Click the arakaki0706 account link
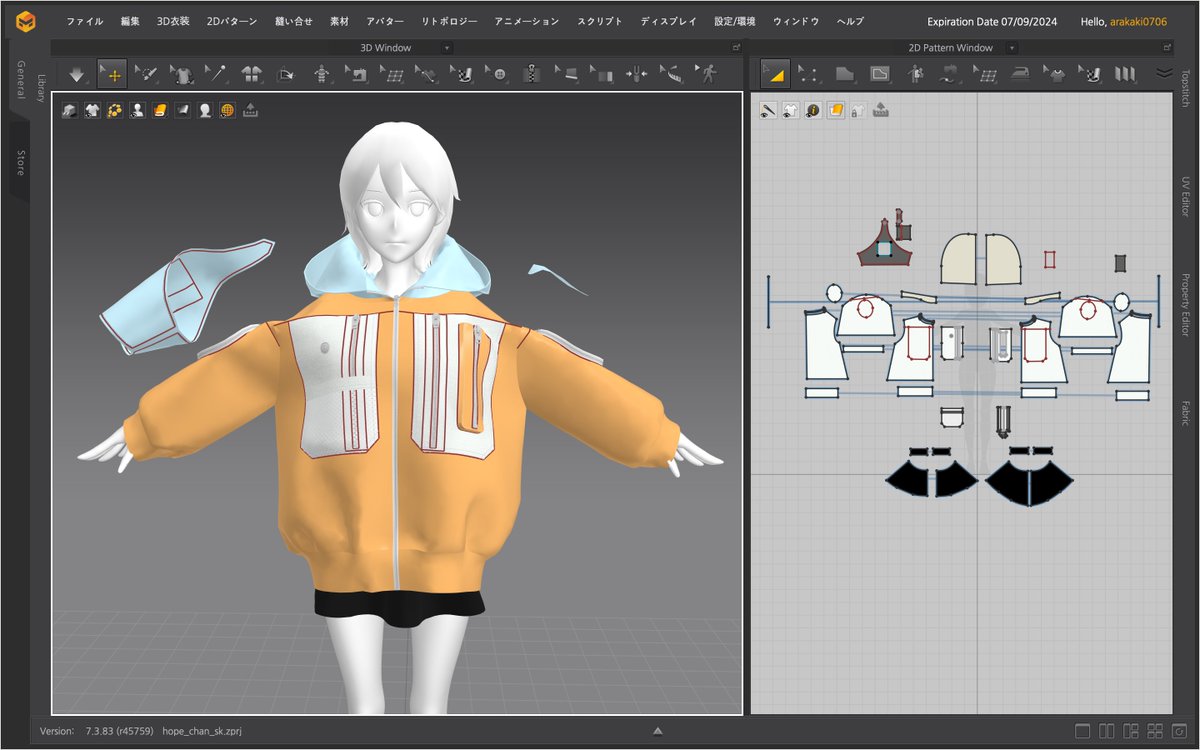This screenshot has height=750, width=1200. pyautogui.click(x=1138, y=21)
